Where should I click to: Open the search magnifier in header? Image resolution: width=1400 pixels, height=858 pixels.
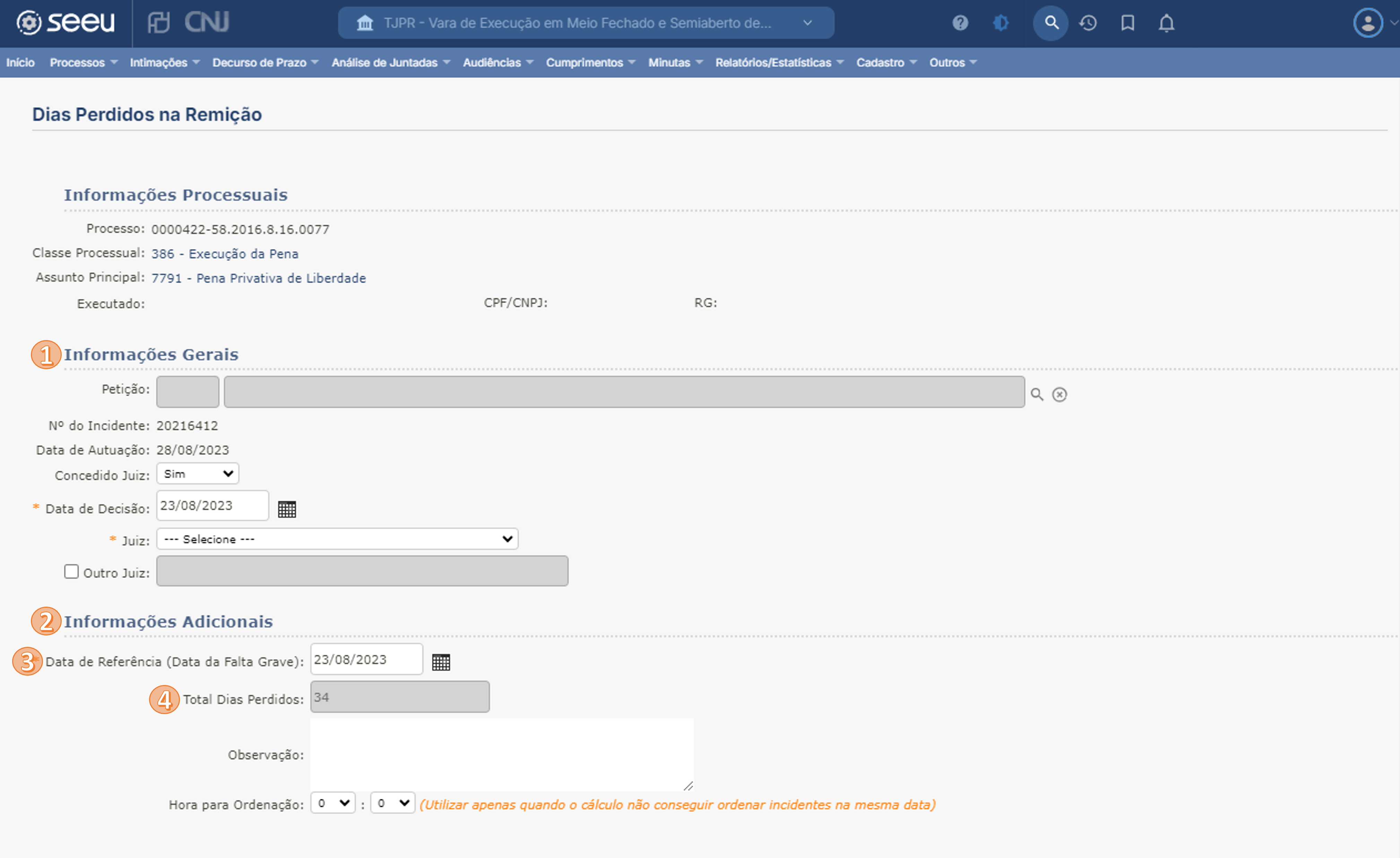click(1051, 23)
